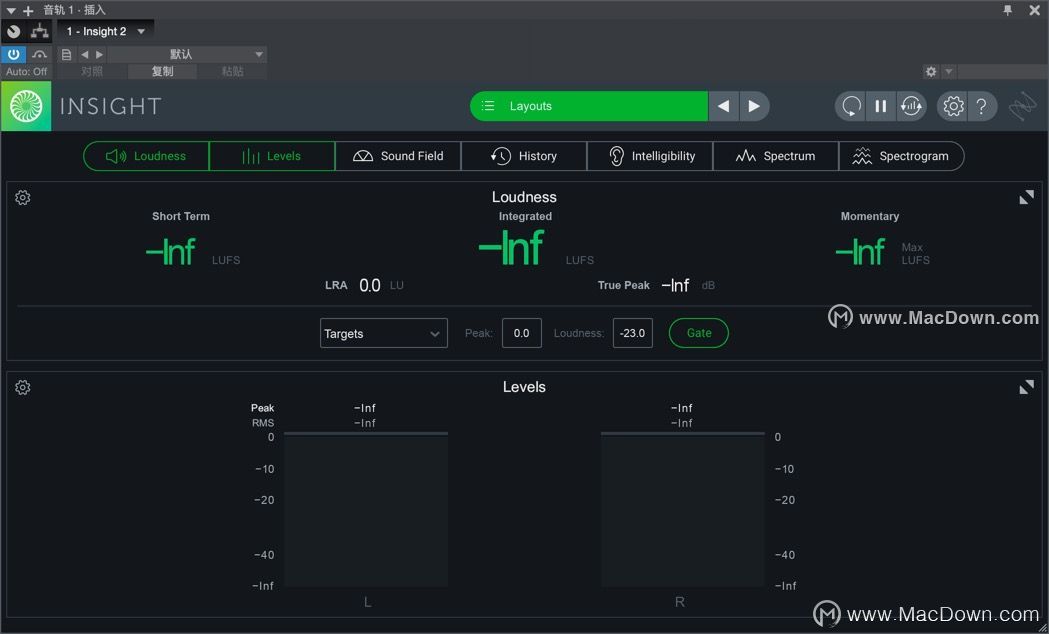Click the 对照 compare button
This screenshot has height=634, width=1049.
click(92, 72)
